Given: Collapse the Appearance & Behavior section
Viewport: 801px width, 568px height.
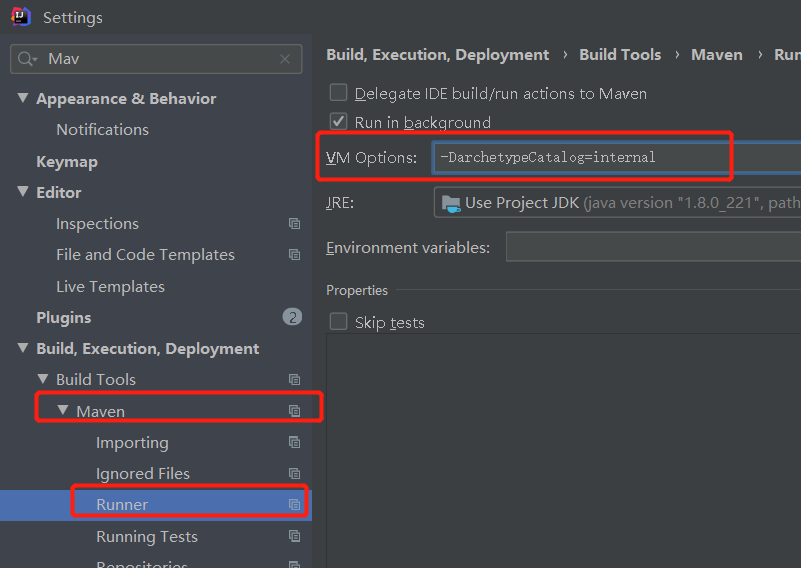Looking at the screenshot, I should pyautogui.click(x=23, y=98).
